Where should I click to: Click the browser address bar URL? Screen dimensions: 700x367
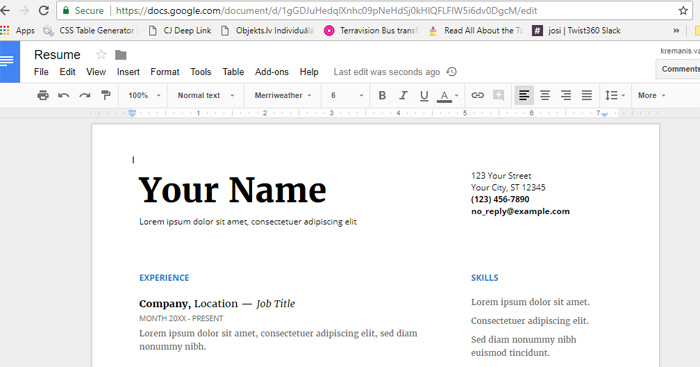point(326,11)
